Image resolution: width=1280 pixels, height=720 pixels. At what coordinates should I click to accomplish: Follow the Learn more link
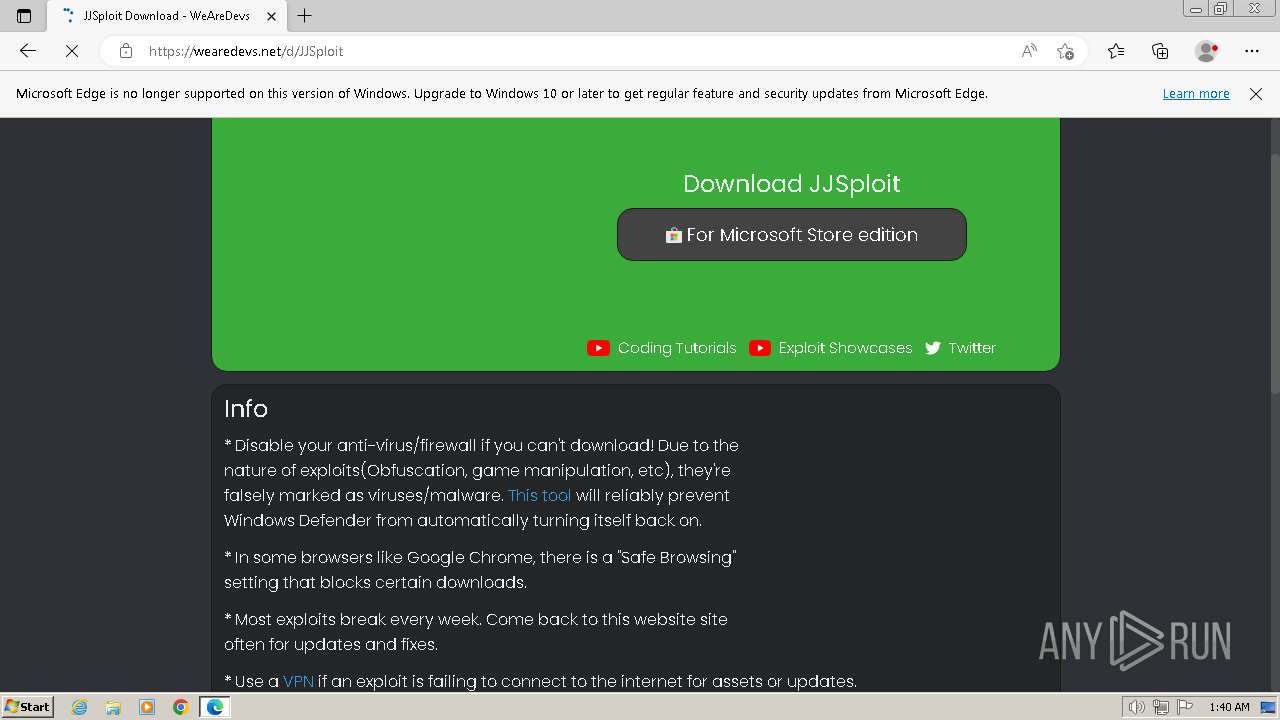pos(1196,93)
